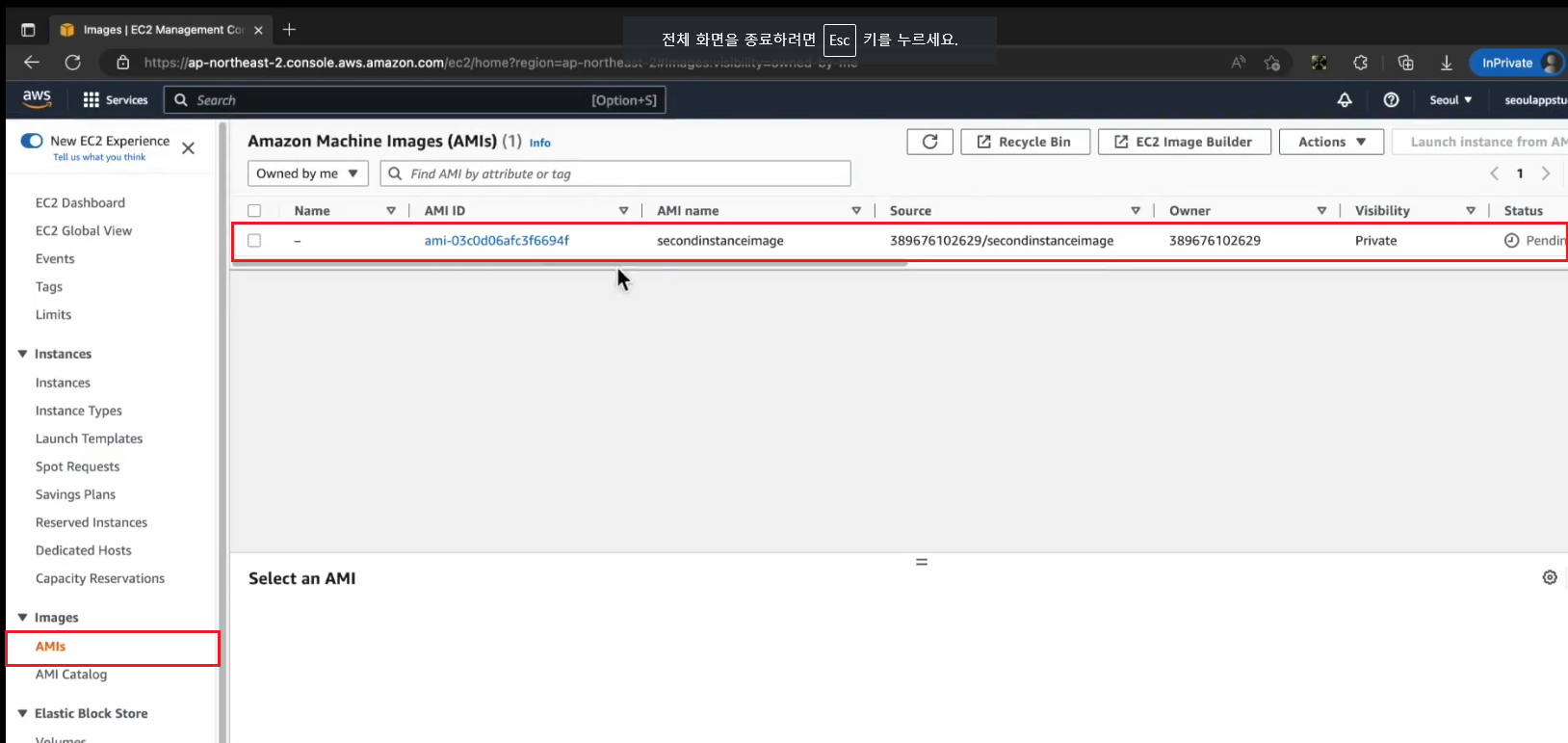Open Owned by me filter dropdown

[308, 173]
